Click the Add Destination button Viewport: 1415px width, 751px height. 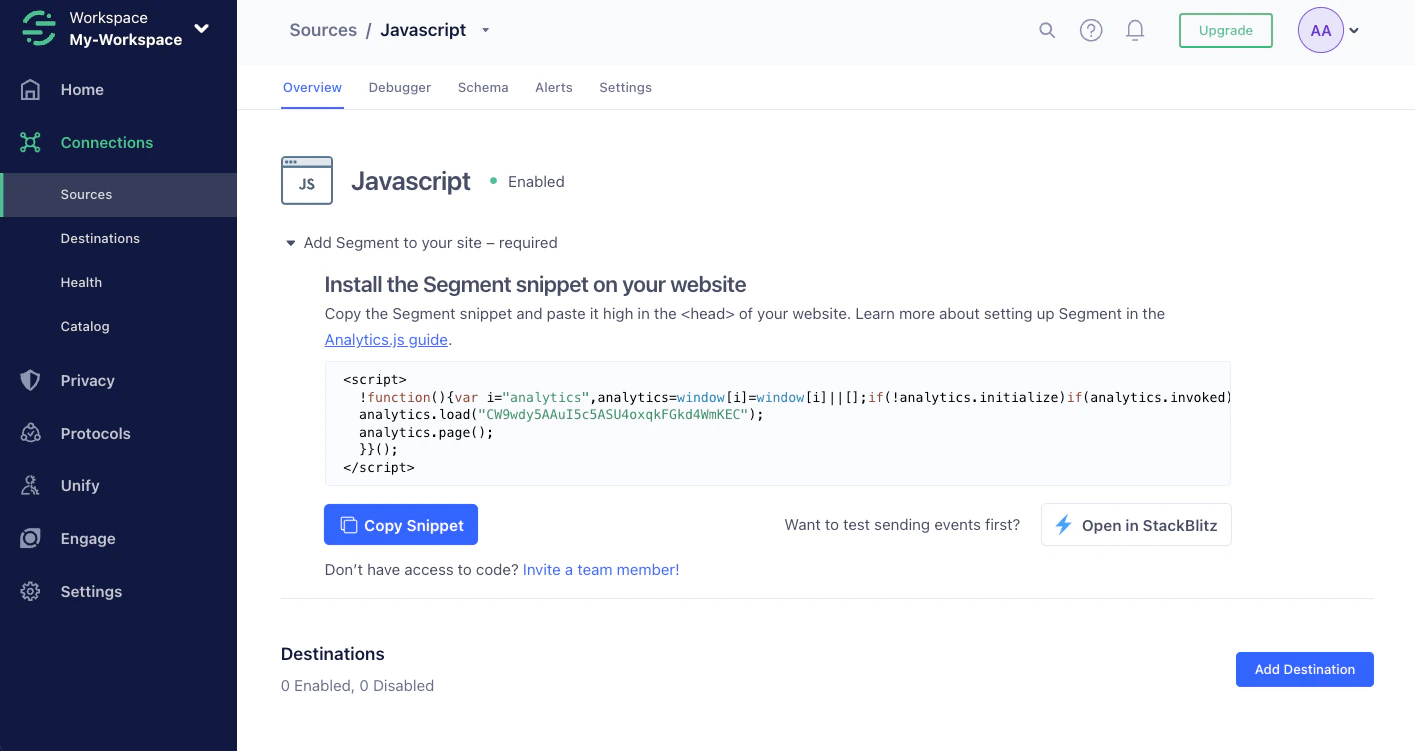point(1304,669)
